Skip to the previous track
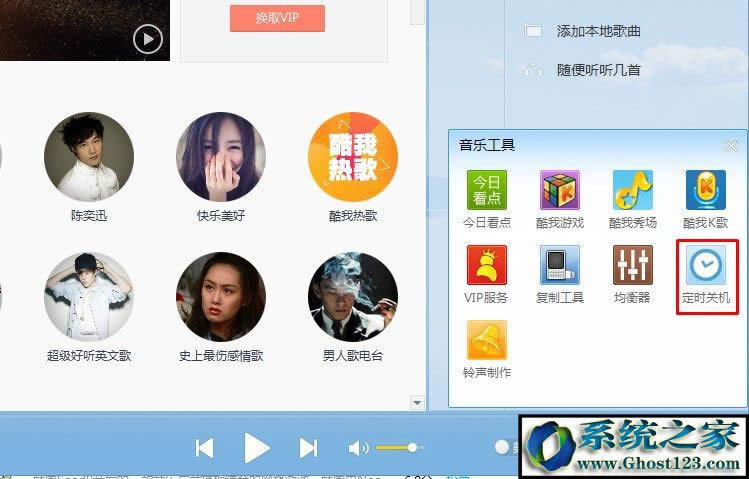This screenshot has height=479, width=749. (204, 448)
